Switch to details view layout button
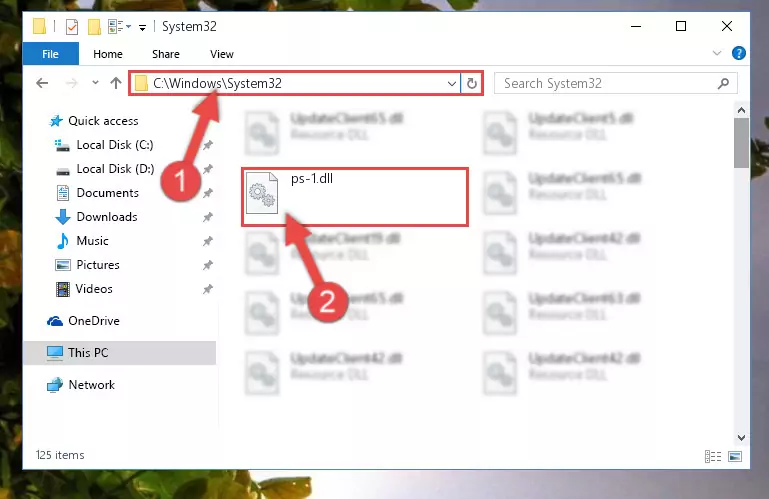The height and width of the screenshot is (499, 769). 713,456
